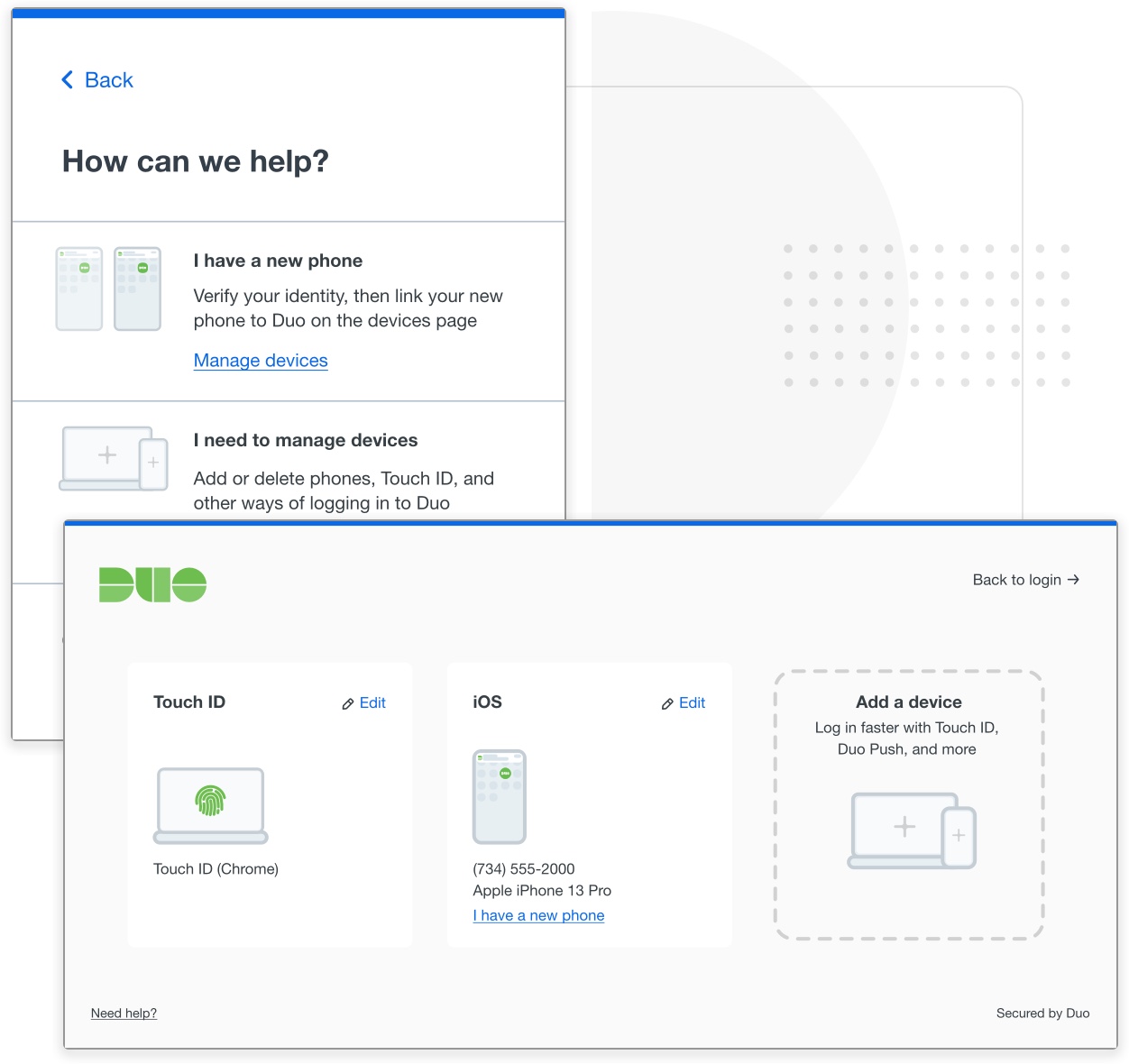The width and height of the screenshot is (1129, 1064).
Task: Click the Back chevron arrow icon
Action: [67, 80]
